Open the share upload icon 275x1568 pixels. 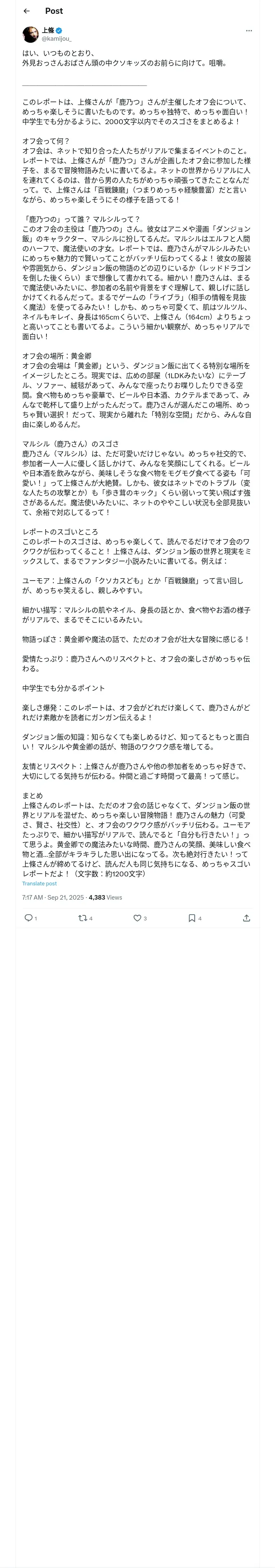[246, 918]
